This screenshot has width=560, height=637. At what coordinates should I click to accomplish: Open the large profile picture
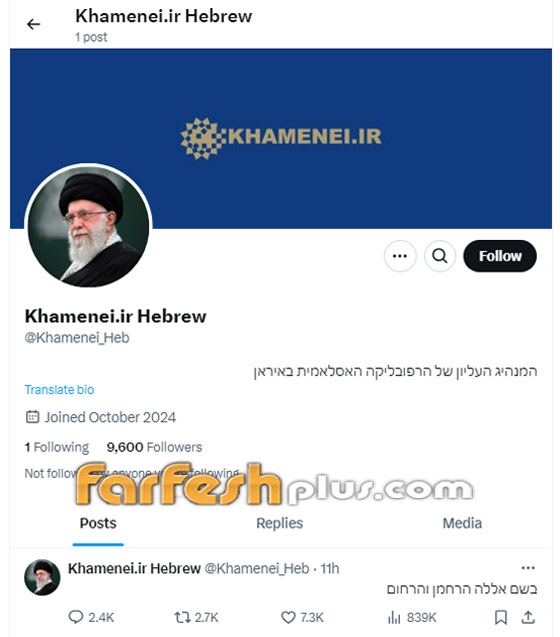(88, 226)
